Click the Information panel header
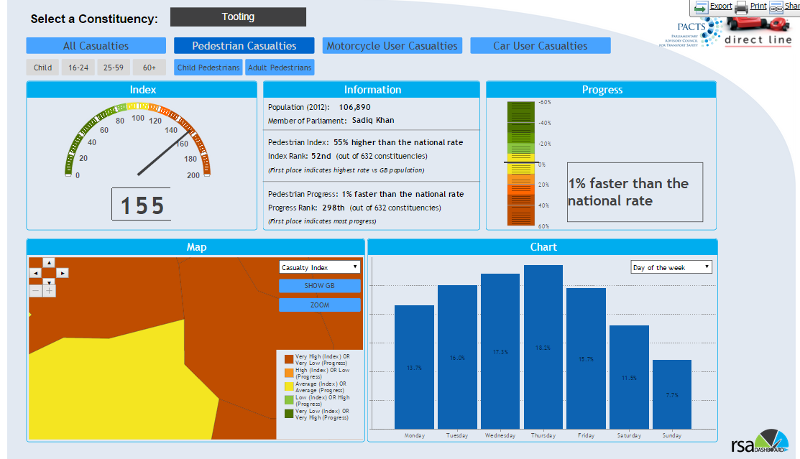Viewport: 800px width, 459px height. click(371, 90)
